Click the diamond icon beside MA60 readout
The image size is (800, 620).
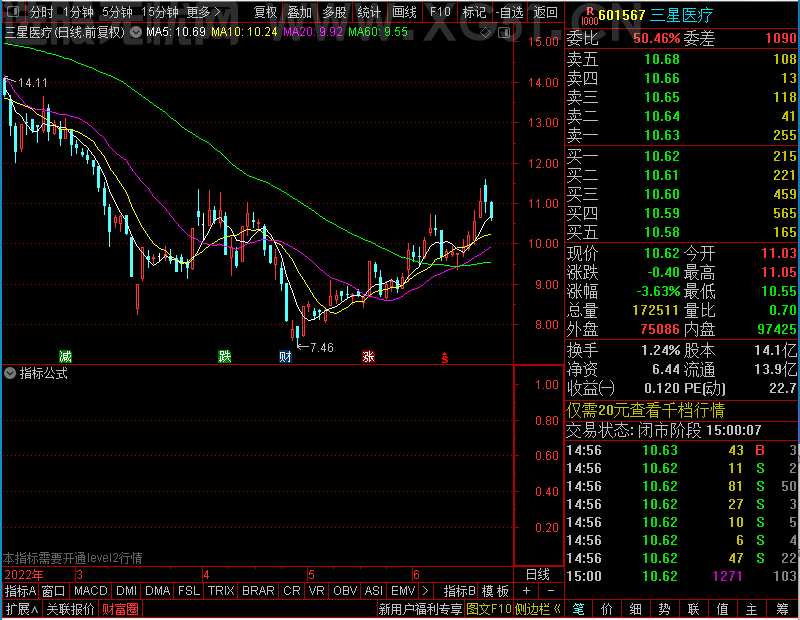[x=485, y=33]
